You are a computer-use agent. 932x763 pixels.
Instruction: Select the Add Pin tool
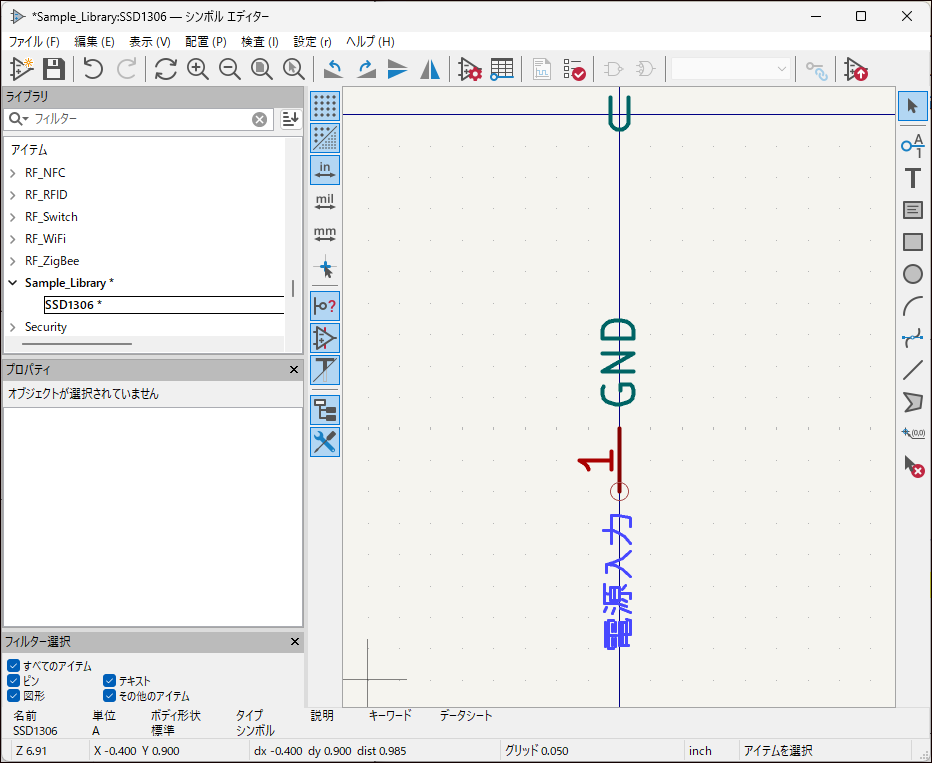click(912, 143)
